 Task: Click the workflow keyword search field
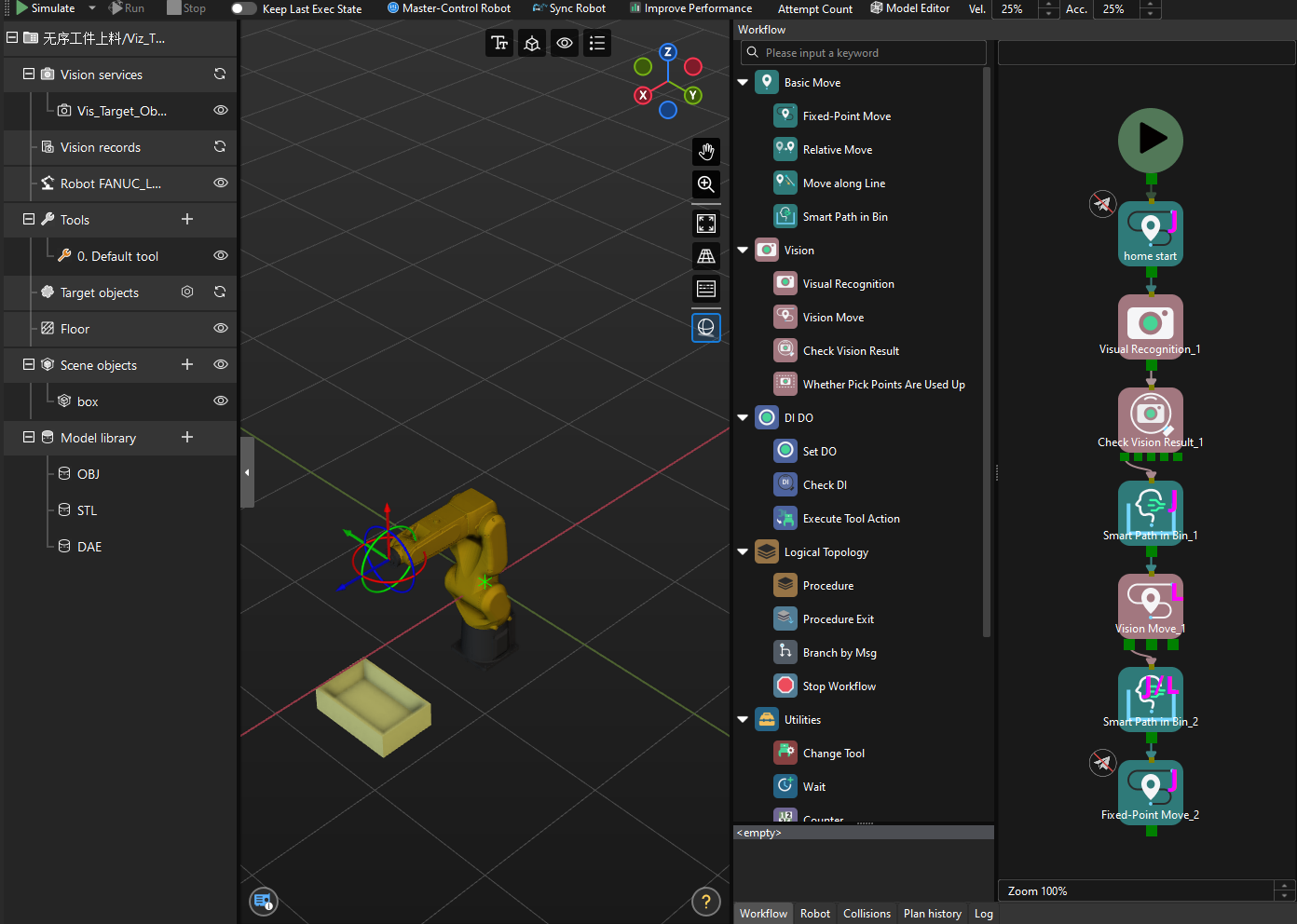click(x=863, y=52)
